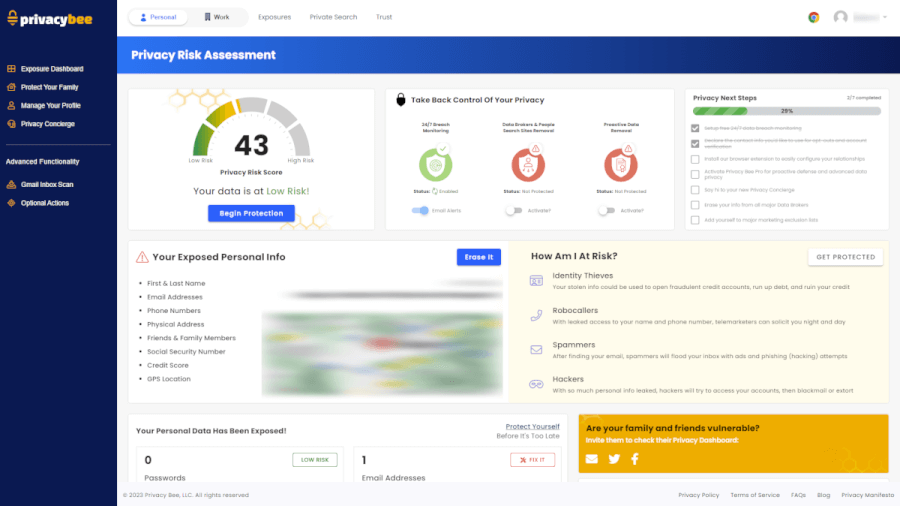Check the marketing exclusion lists step
The image size is (900, 506).
(695, 220)
